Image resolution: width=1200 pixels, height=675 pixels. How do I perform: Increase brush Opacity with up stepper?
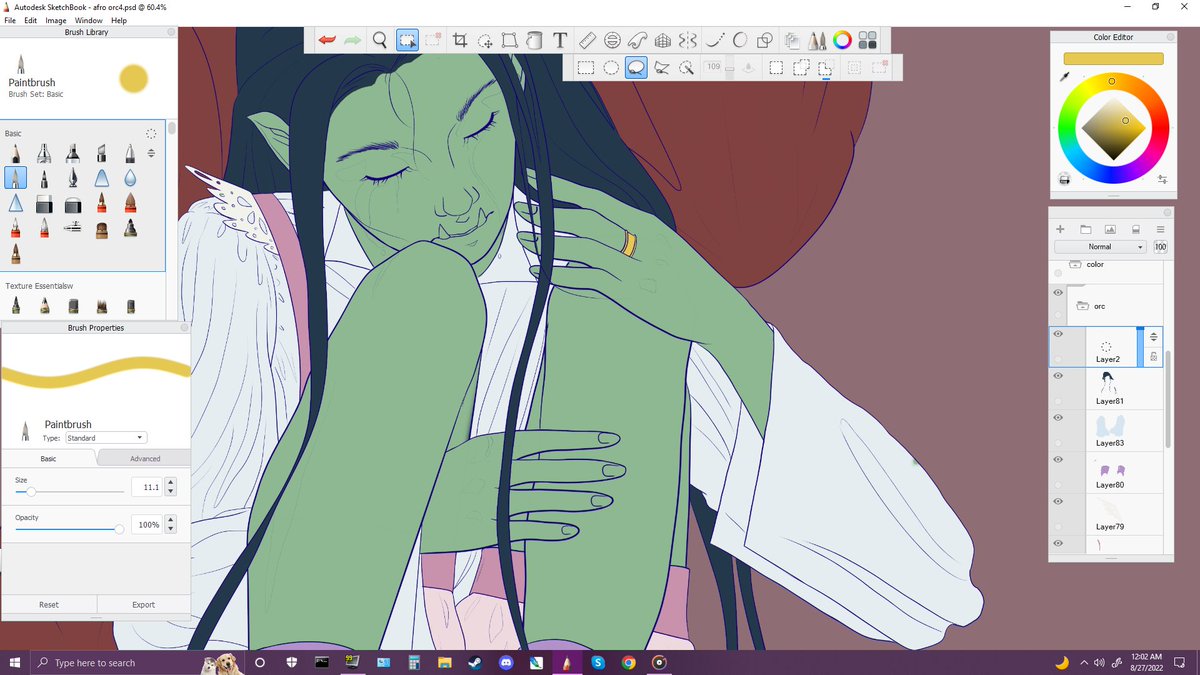click(170, 520)
